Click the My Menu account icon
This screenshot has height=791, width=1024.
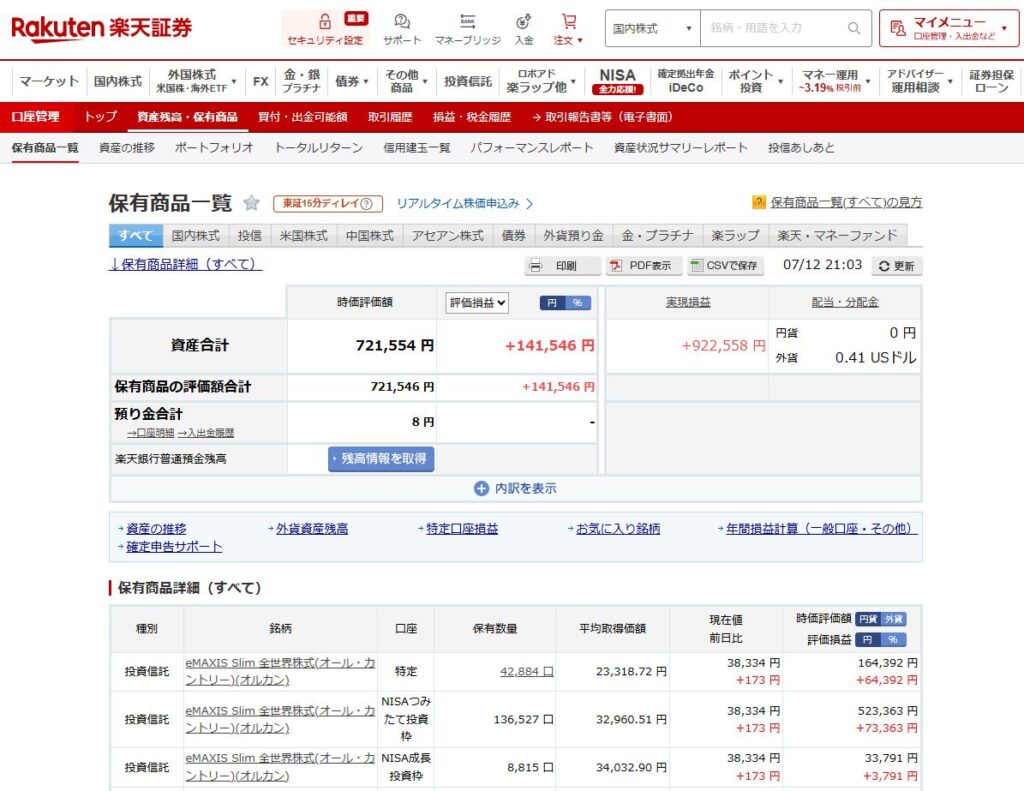[x=898, y=28]
